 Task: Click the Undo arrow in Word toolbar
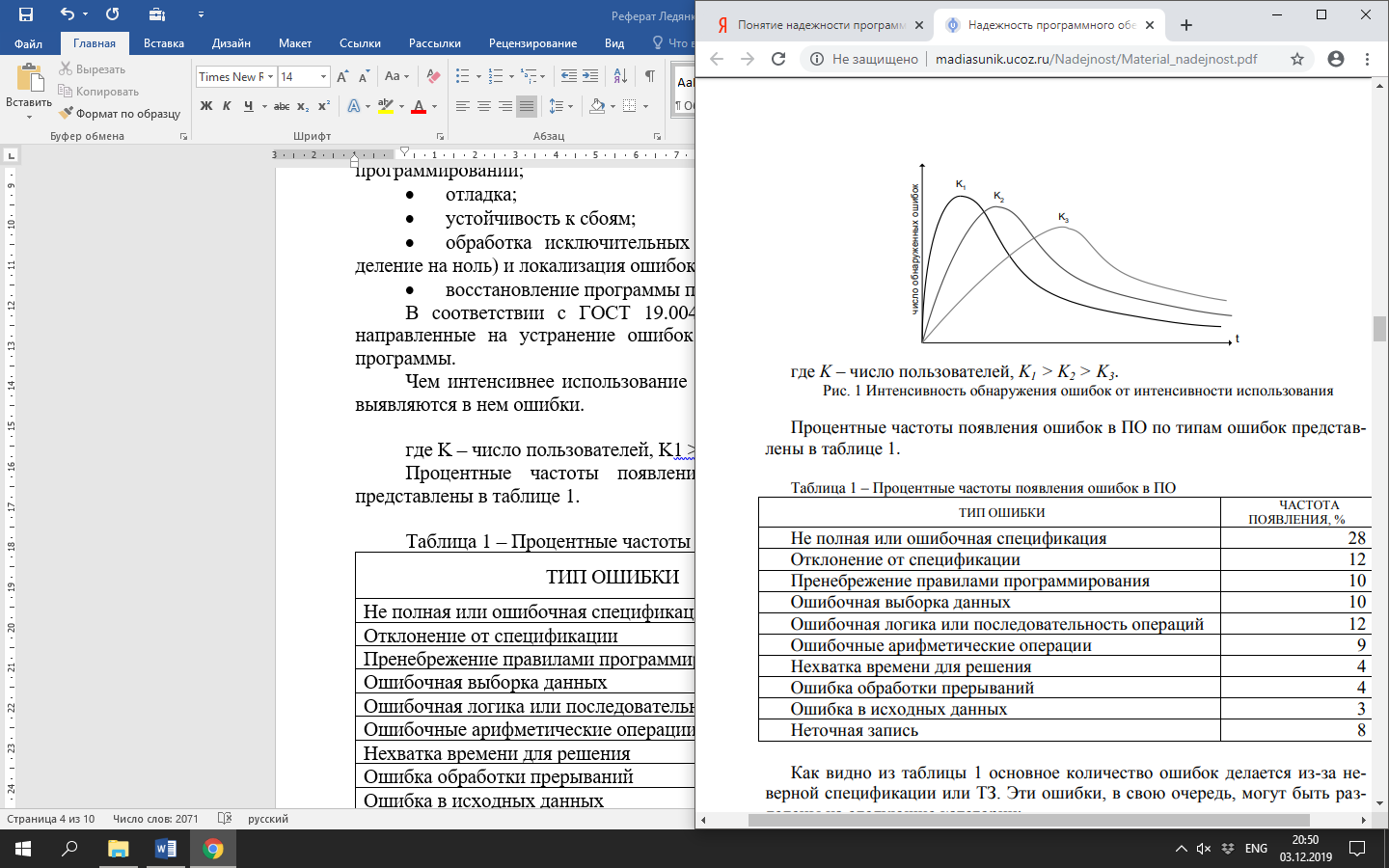click(x=67, y=14)
